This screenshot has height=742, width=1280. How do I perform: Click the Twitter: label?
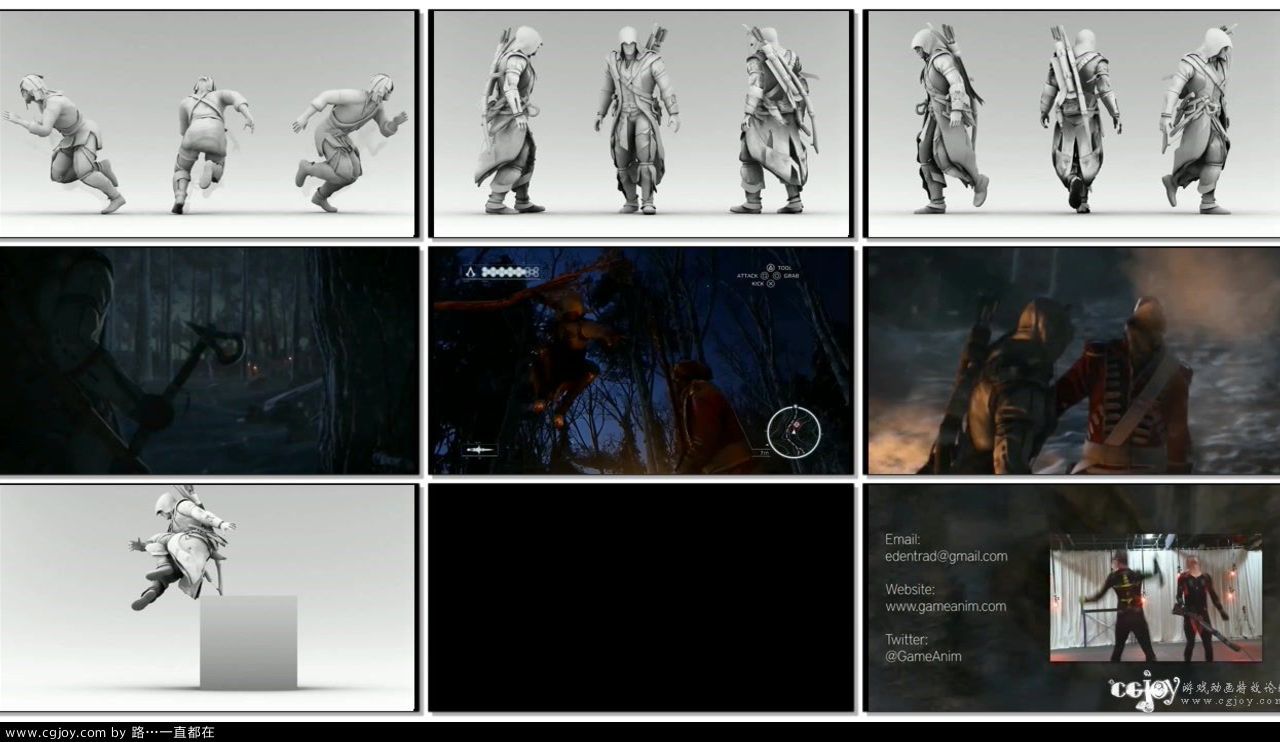(906, 639)
